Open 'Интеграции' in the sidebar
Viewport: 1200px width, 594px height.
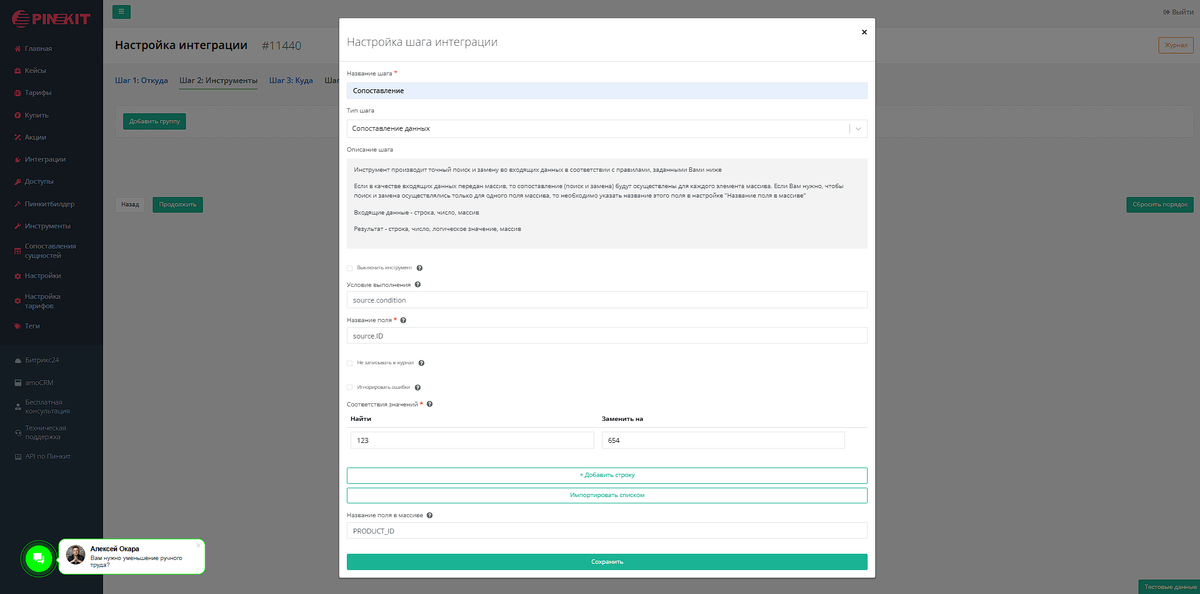(x=45, y=159)
